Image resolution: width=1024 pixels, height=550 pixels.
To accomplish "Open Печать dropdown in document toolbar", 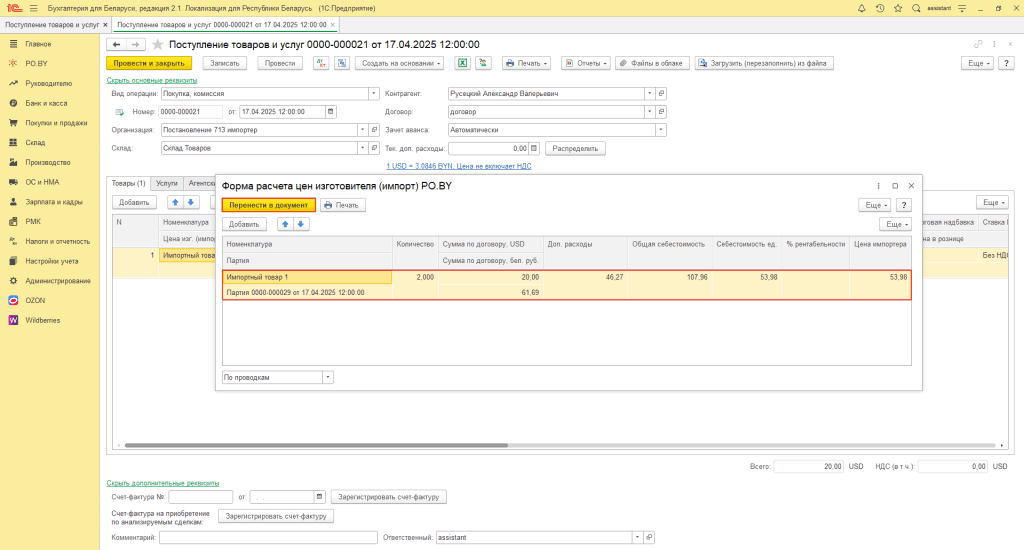I will pyautogui.click(x=526, y=63).
